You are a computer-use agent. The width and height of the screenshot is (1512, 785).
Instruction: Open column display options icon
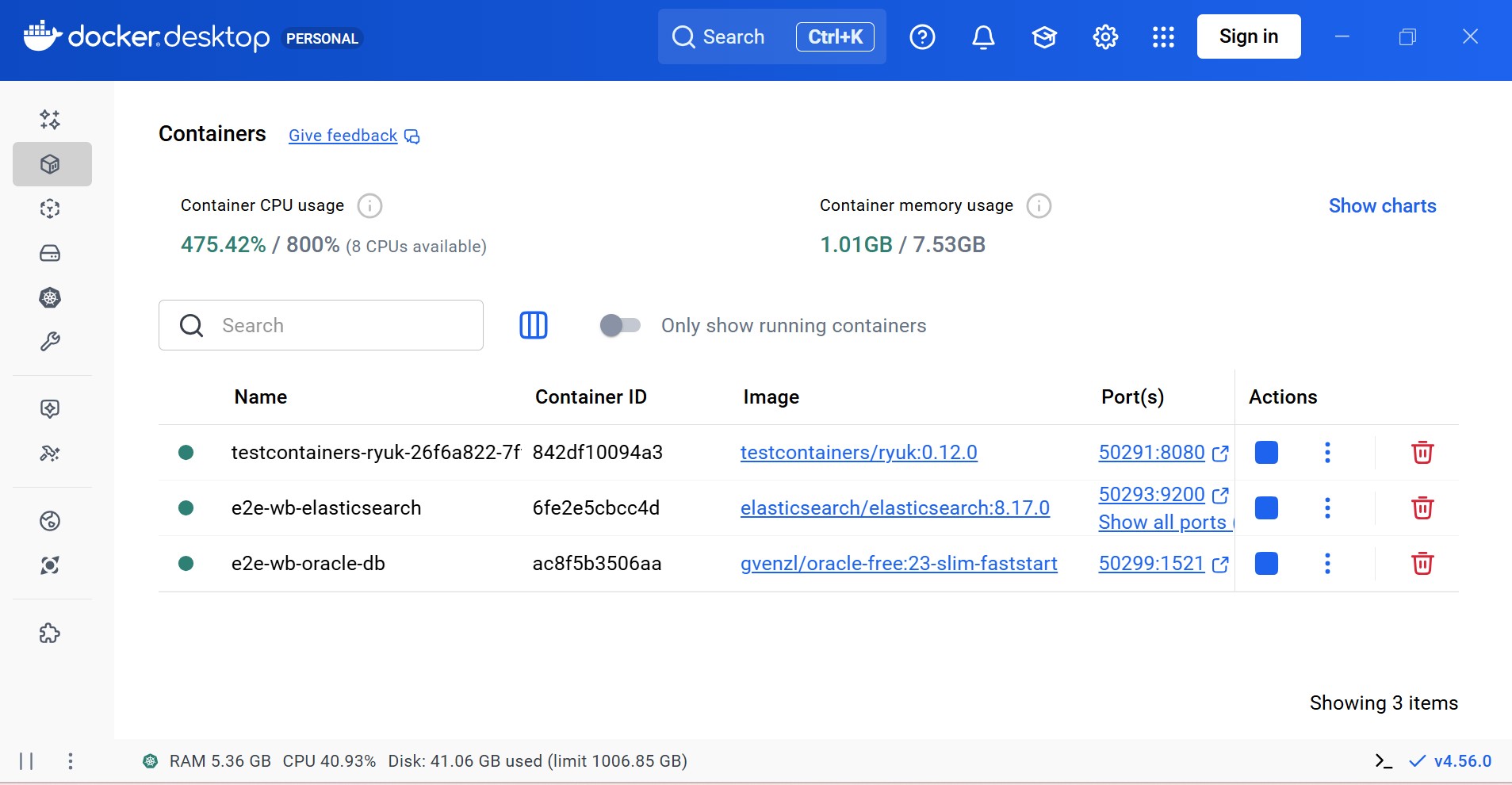534,325
